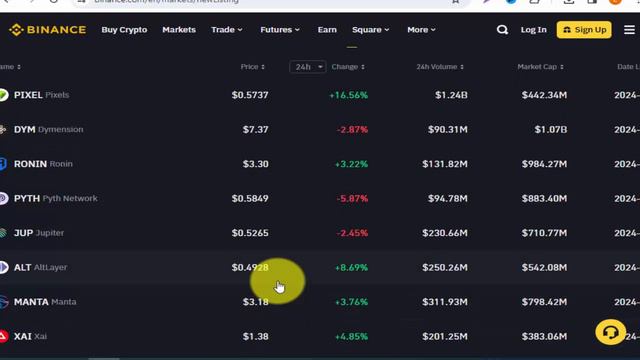Open the hamburger menu icon
This screenshot has width=640, height=360.
coord(629,30)
